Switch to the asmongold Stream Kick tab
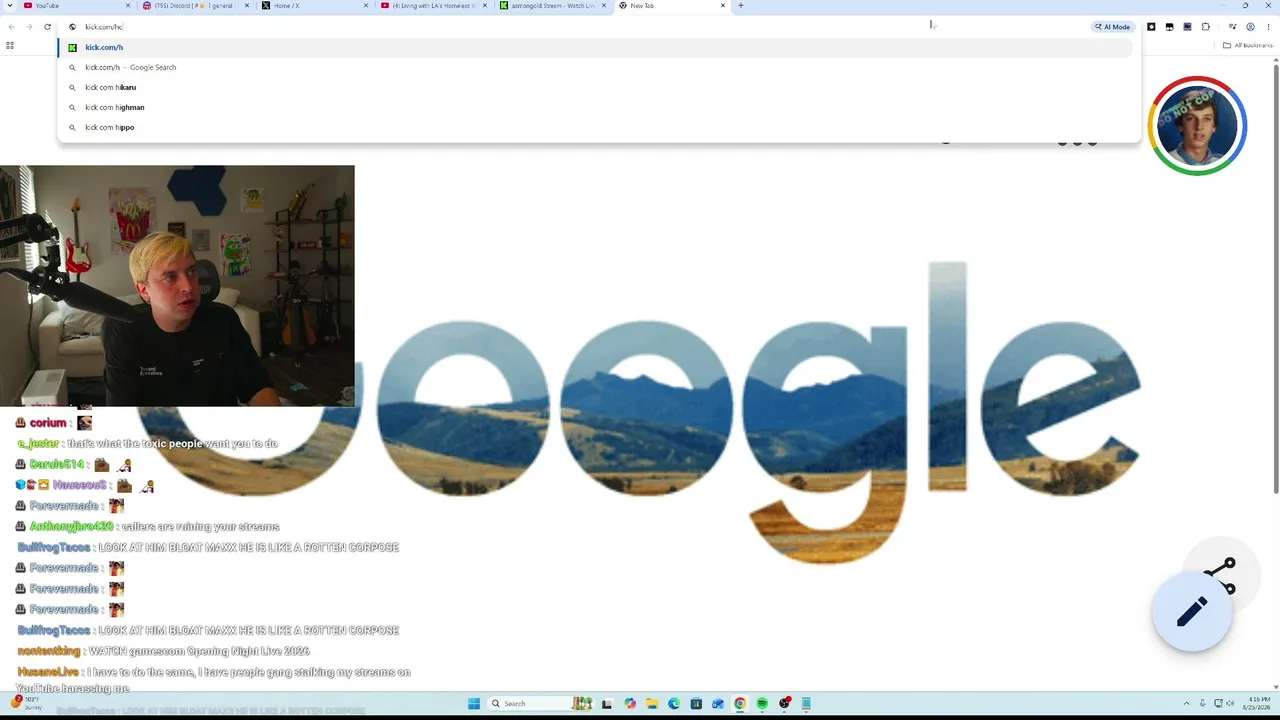 coord(552,6)
